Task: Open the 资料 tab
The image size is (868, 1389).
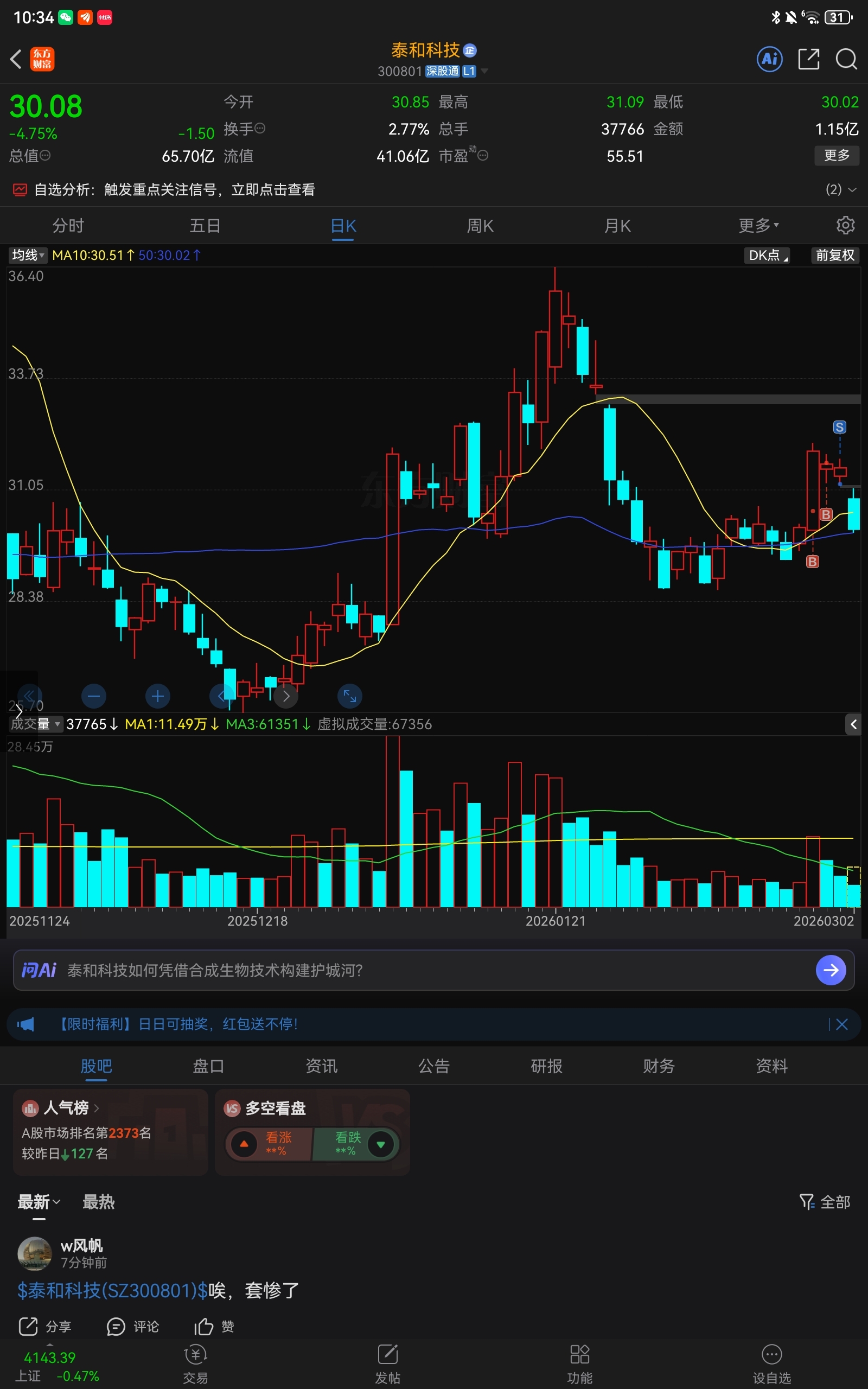Action: pyautogui.click(x=771, y=1066)
